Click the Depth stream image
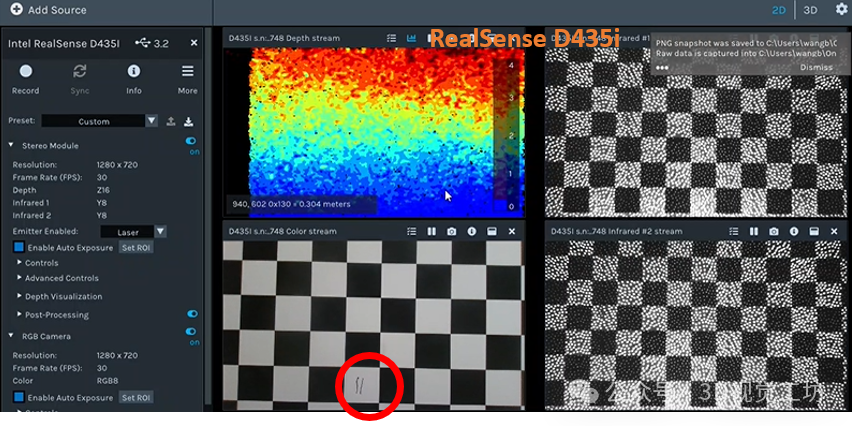Viewport: 852px width, 426px height. tap(374, 132)
